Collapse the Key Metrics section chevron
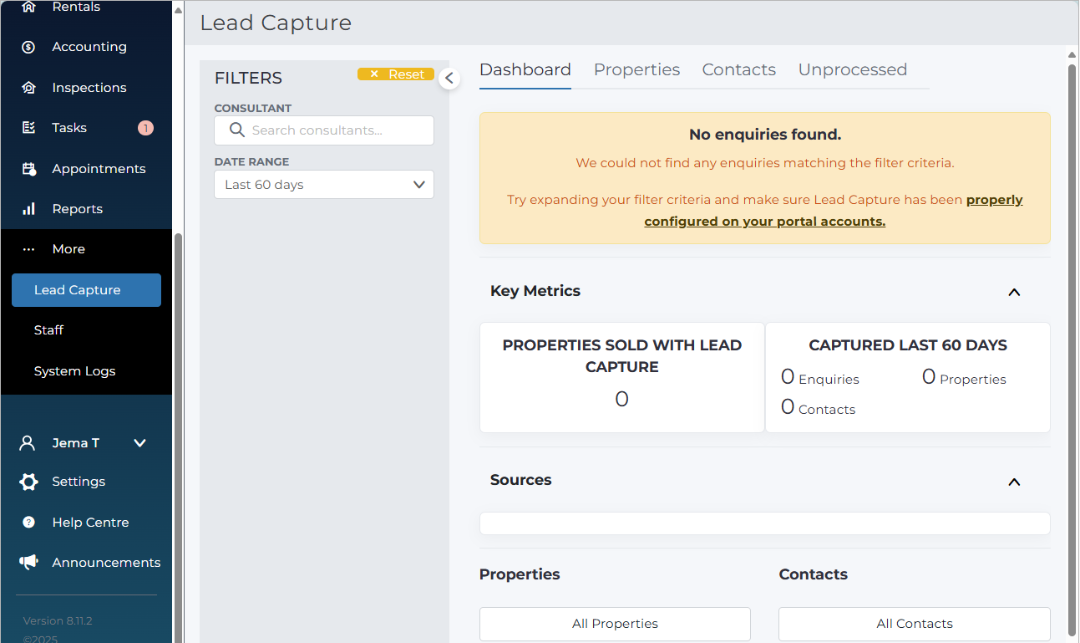The image size is (1080, 643). point(1014,293)
